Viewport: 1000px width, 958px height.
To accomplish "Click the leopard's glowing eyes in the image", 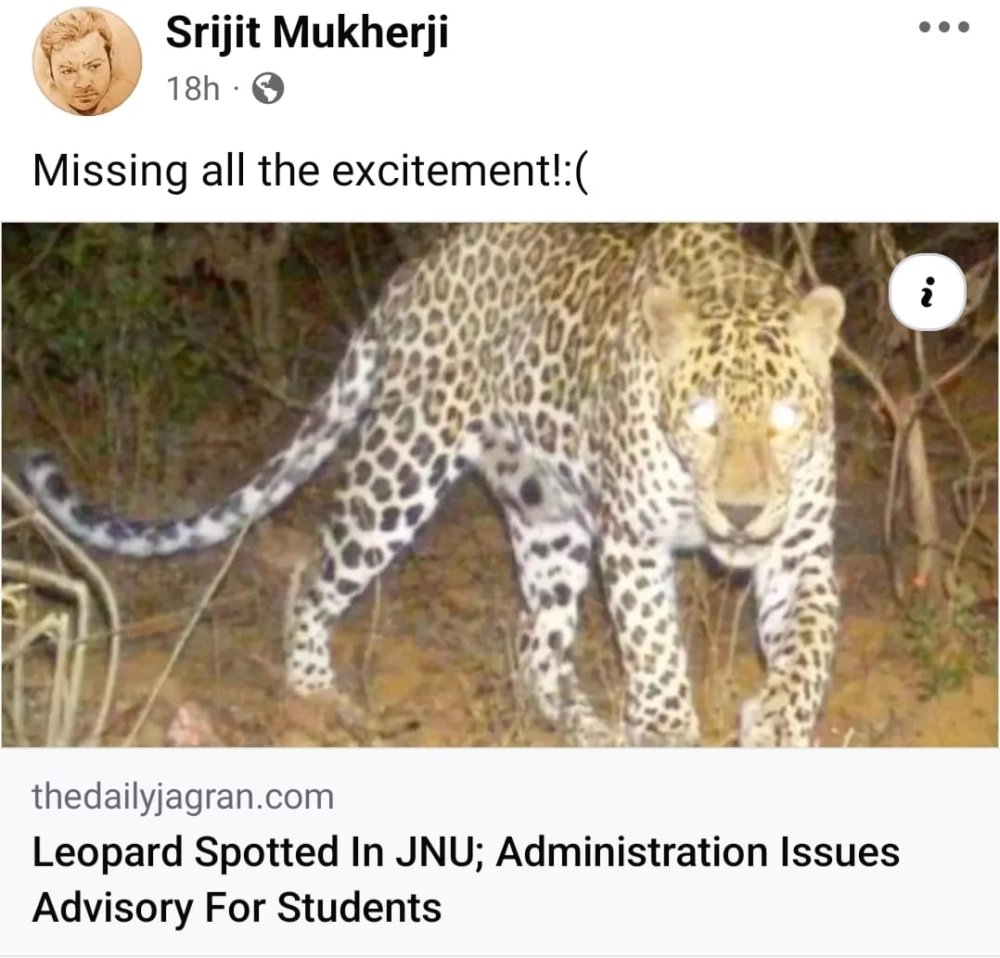I will (745, 414).
